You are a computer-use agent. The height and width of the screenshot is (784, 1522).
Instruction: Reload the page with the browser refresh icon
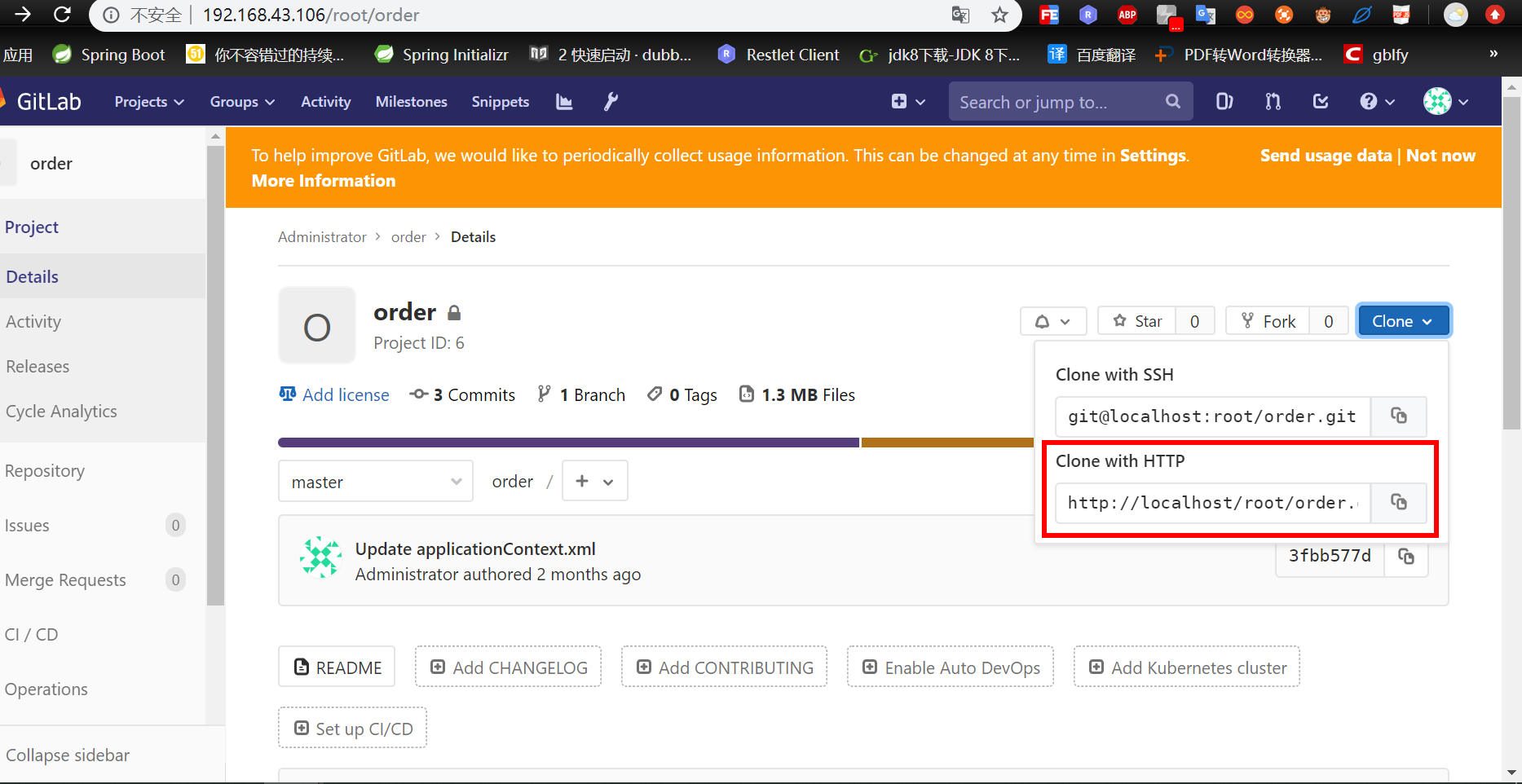(62, 14)
